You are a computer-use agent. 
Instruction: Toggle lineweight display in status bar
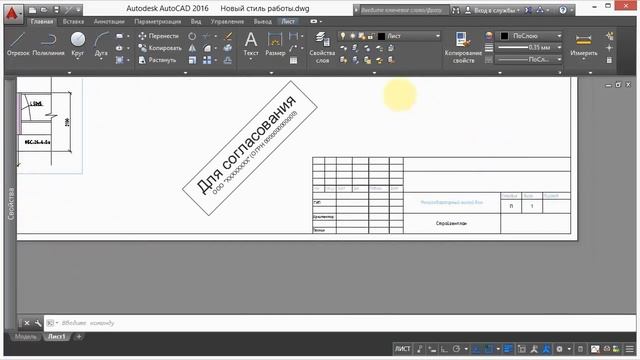tap(508, 349)
